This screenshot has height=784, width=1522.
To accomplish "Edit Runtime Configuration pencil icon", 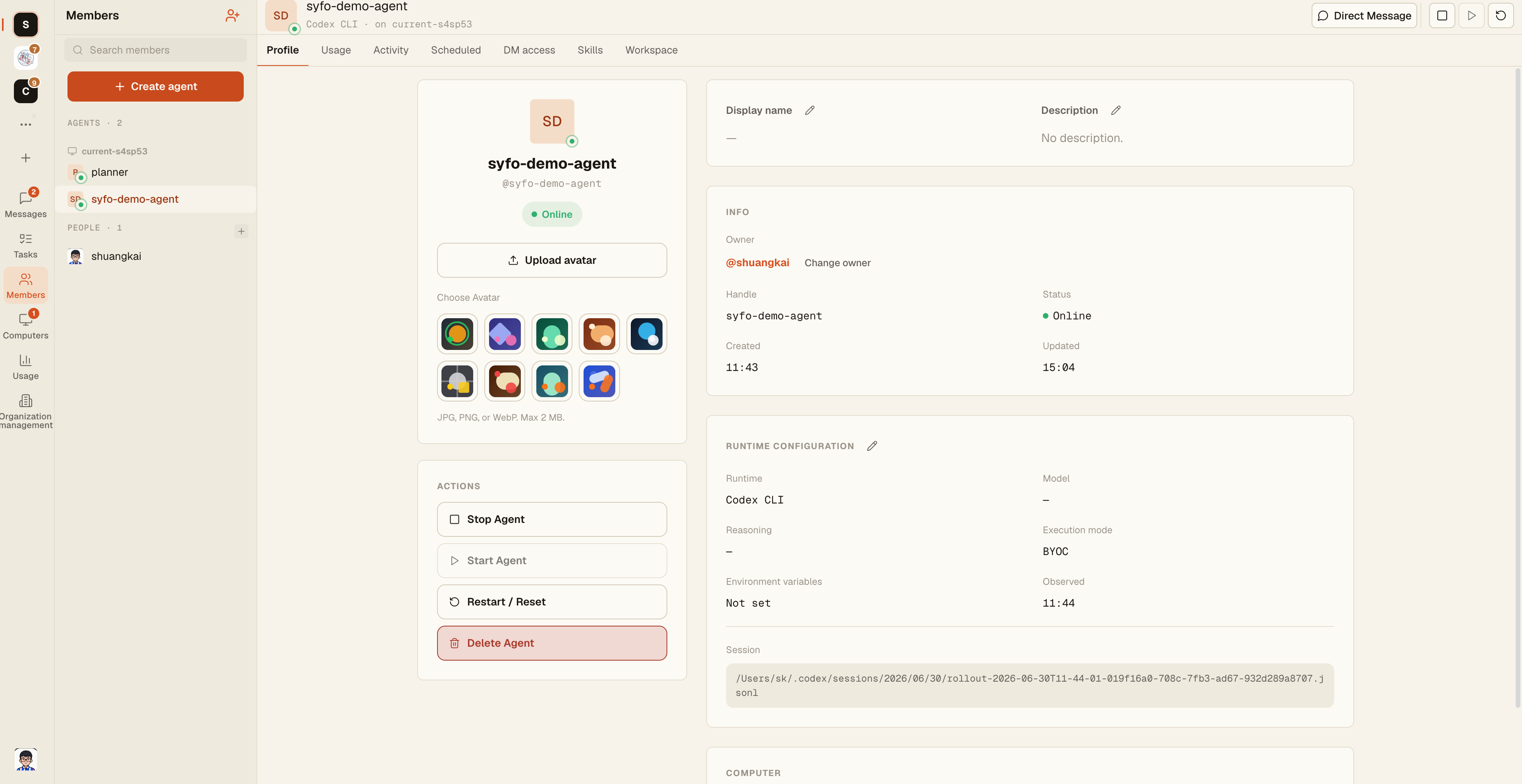I will (871, 446).
